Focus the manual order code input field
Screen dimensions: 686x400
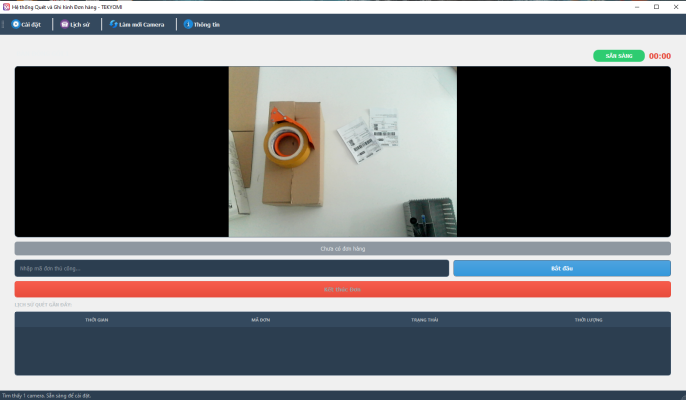point(231,268)
